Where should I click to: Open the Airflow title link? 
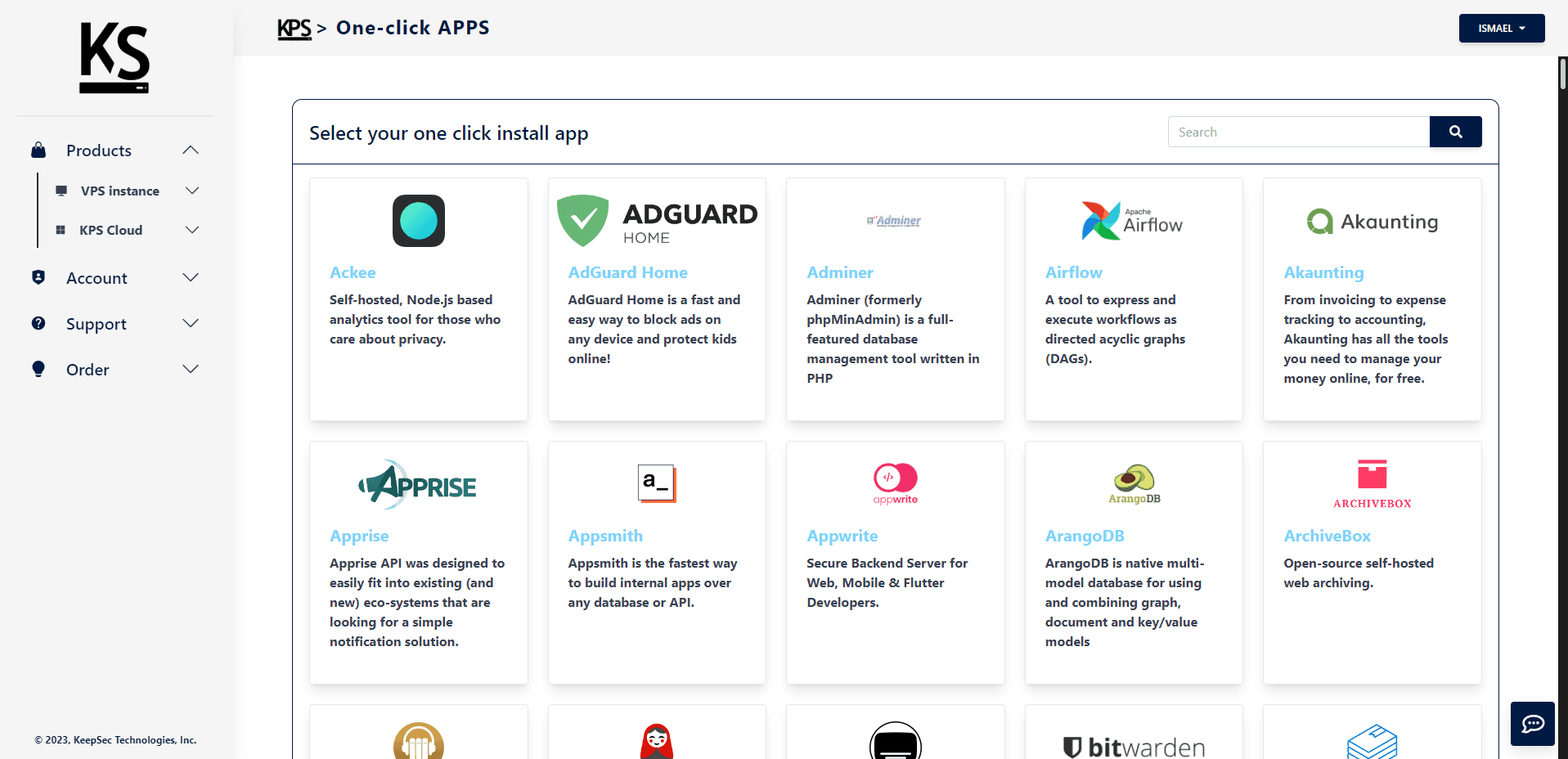click(1074, 272)
